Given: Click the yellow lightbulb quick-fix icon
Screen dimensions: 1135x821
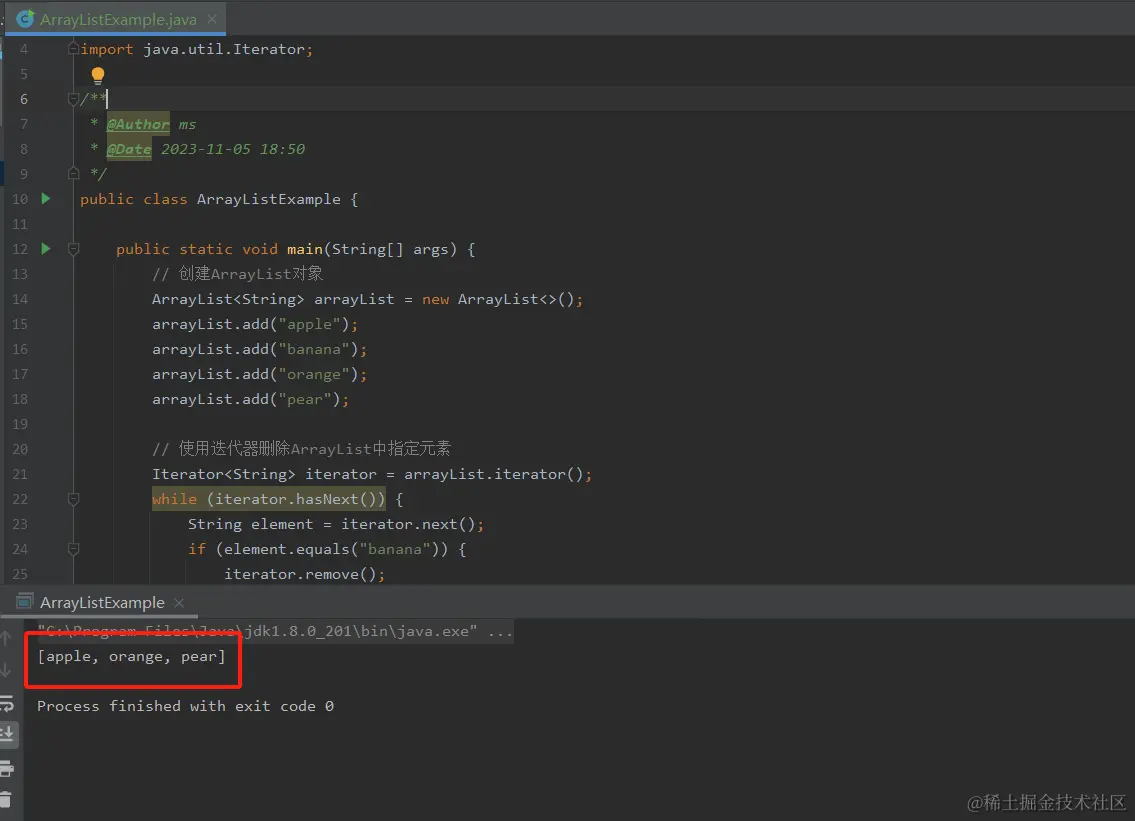Looking at the screenshot, I should (98, 75).
